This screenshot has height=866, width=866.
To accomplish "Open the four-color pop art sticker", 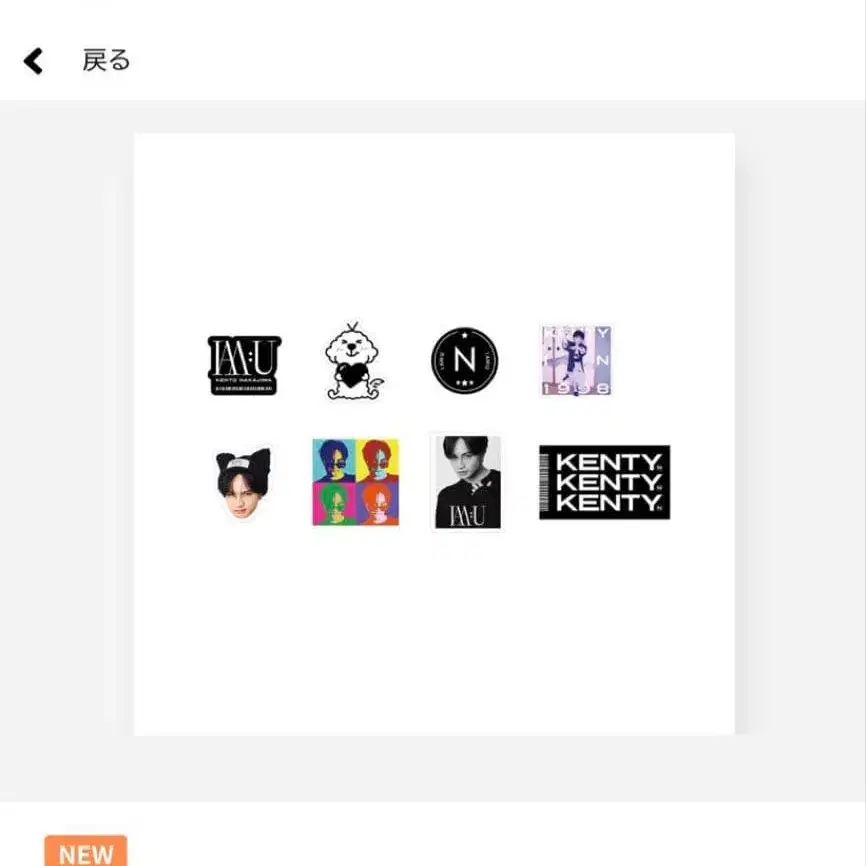I will point(356,482).
